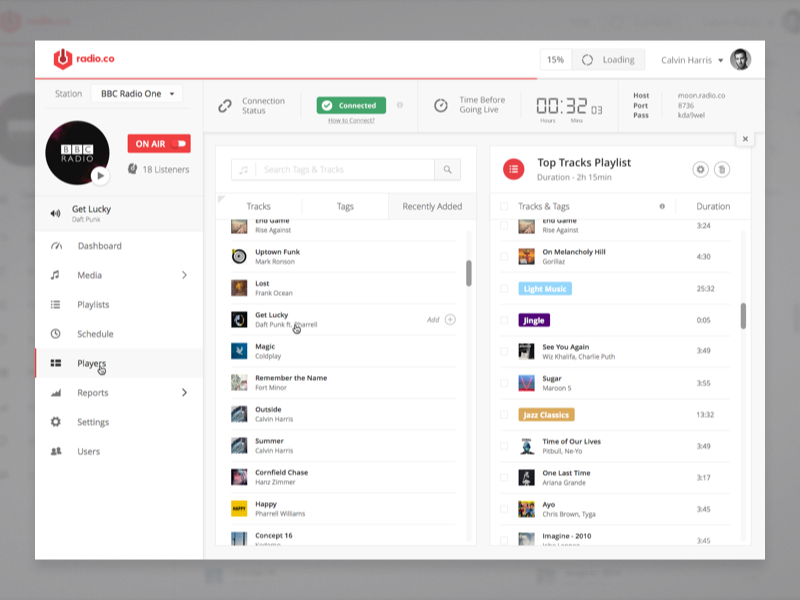Click the speaker icon beside Get Lucky
The width and height of the screenshot is (800, 600).
(x=55, y=213)
